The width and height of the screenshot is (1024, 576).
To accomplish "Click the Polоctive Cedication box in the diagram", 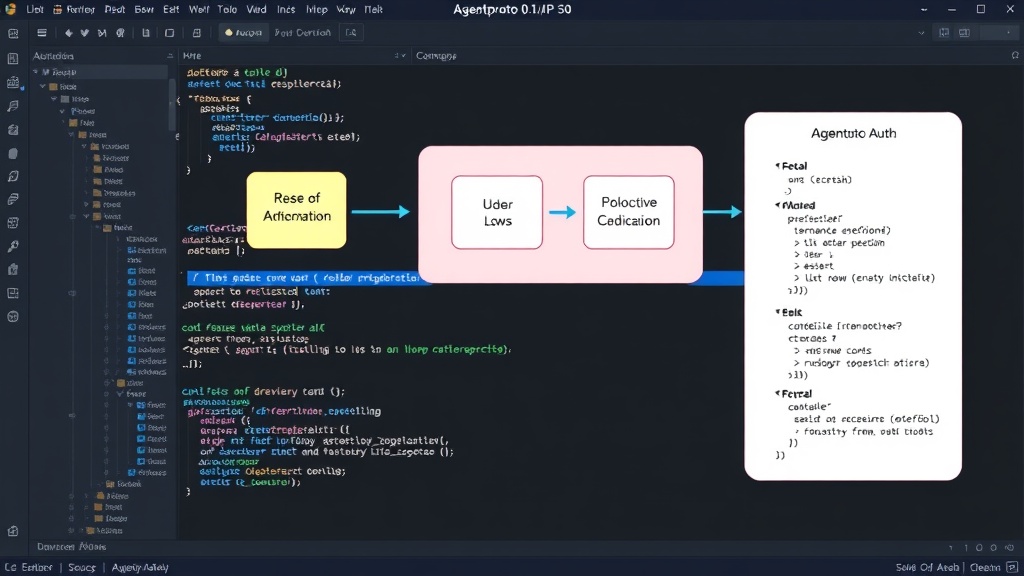I will (628, 212).
